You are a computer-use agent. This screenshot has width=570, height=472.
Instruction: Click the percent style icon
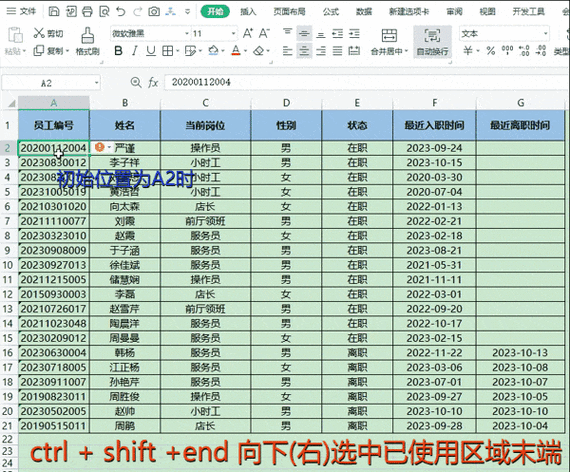491,51
